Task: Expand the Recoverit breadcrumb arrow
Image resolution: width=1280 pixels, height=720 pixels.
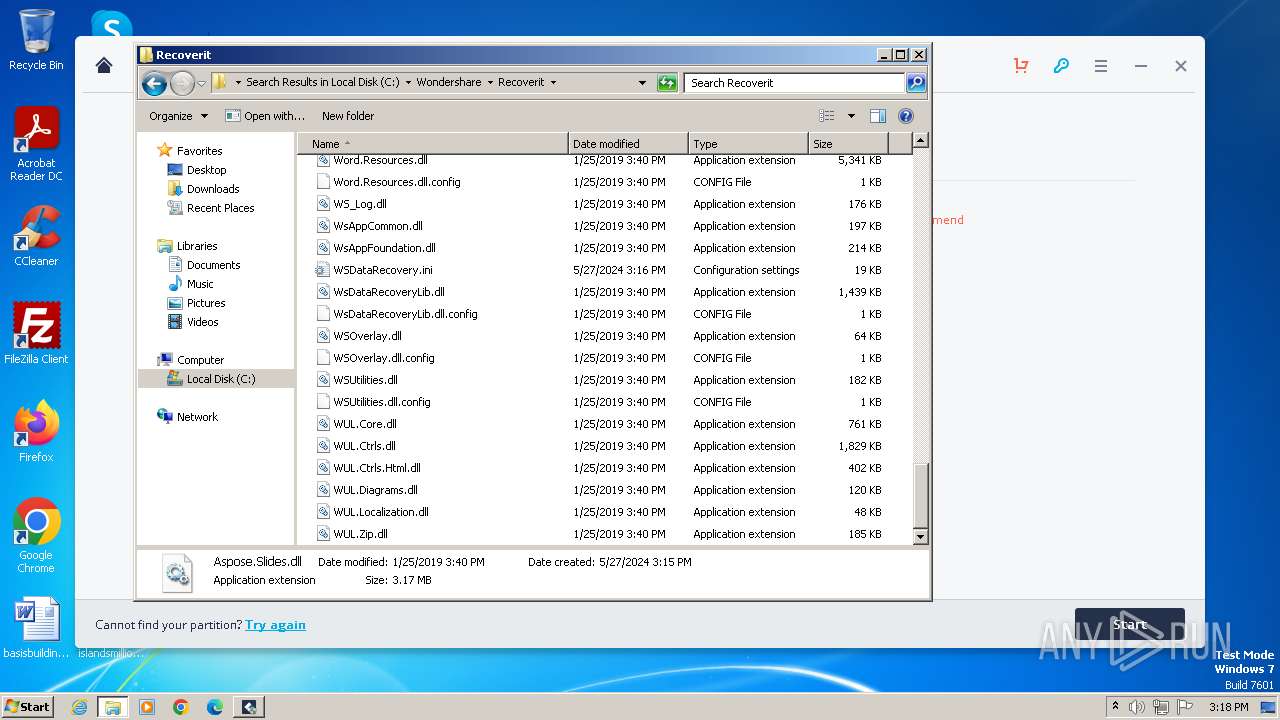Action: pos(553,83)
